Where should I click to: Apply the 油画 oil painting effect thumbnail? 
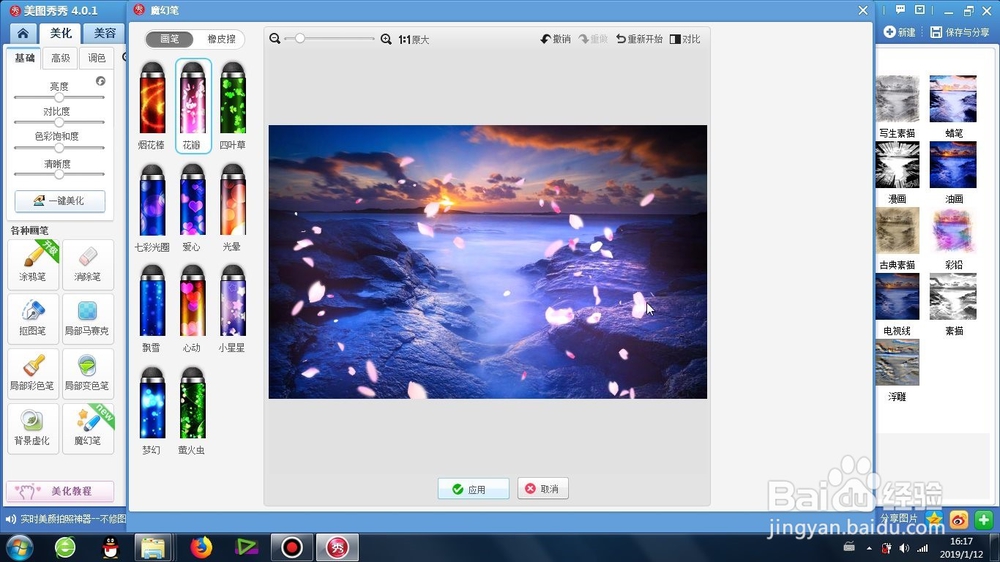click(953, 165)
